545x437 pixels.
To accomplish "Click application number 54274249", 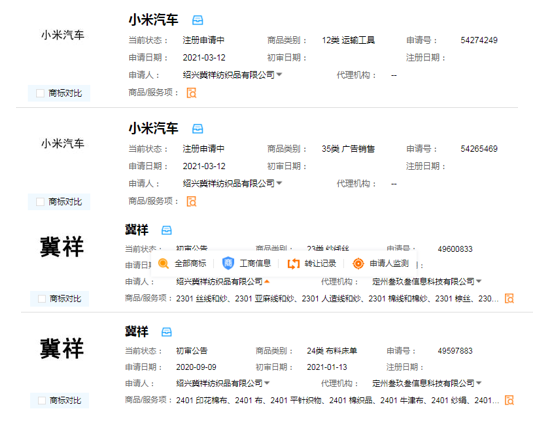I will pos(479,40).
